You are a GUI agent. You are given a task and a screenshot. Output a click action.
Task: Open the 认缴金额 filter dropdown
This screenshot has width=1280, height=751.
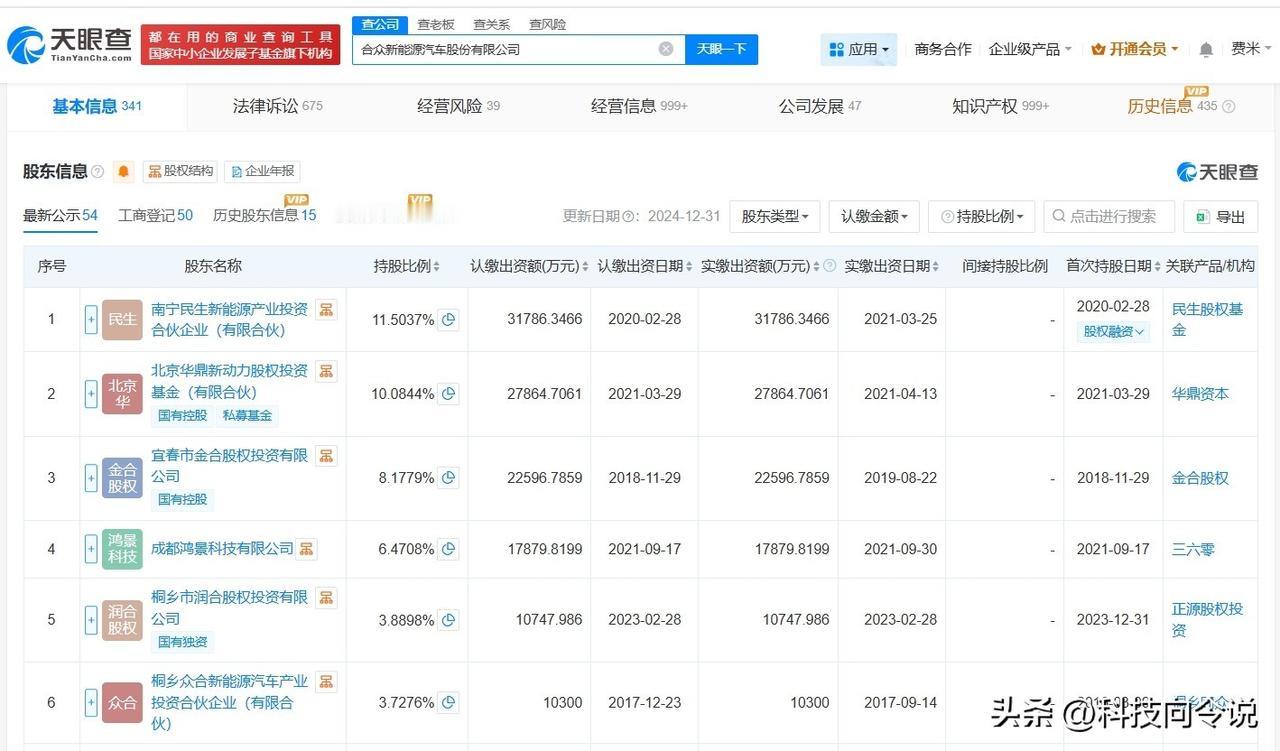pyautogui.click(x=874, y=216)
